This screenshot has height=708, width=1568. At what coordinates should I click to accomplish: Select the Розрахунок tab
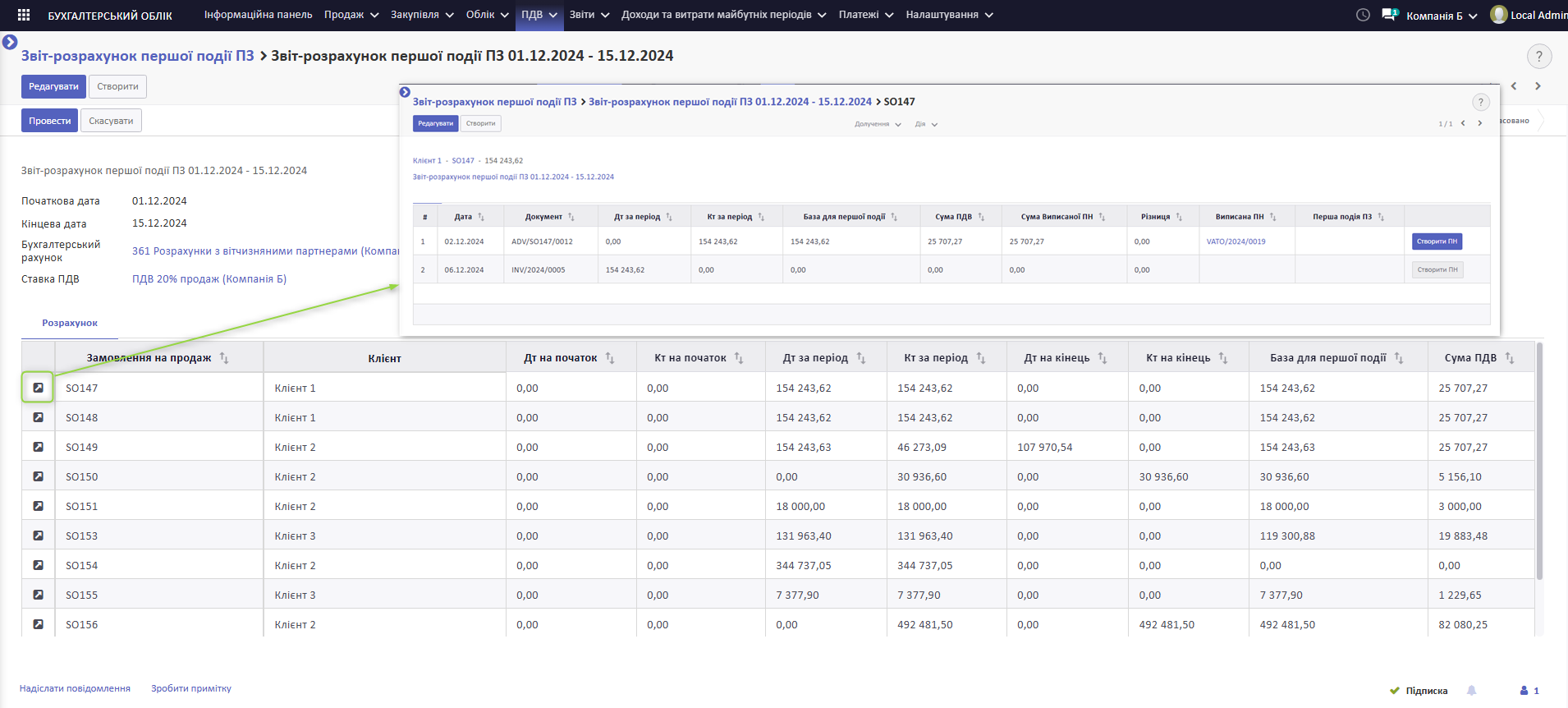coord(70,324)
